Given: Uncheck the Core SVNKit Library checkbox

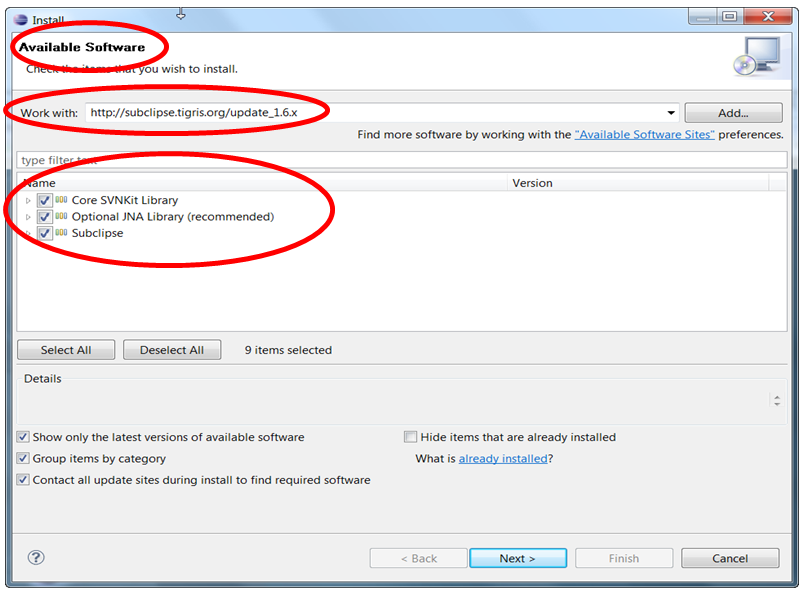Looking at the screenshot, I should (44, 201).
